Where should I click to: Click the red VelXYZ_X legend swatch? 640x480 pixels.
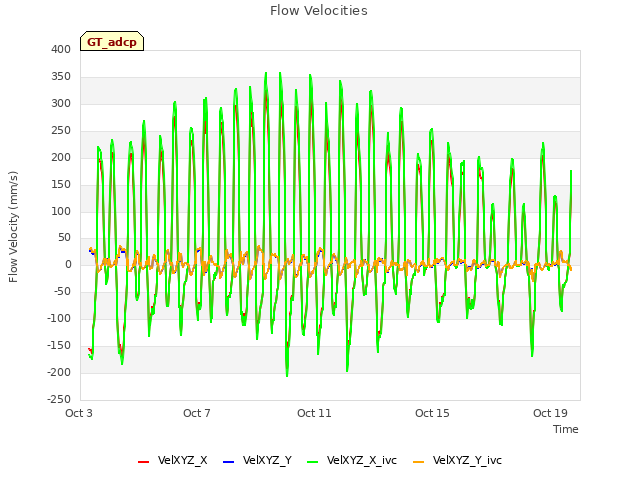(143, 462)
